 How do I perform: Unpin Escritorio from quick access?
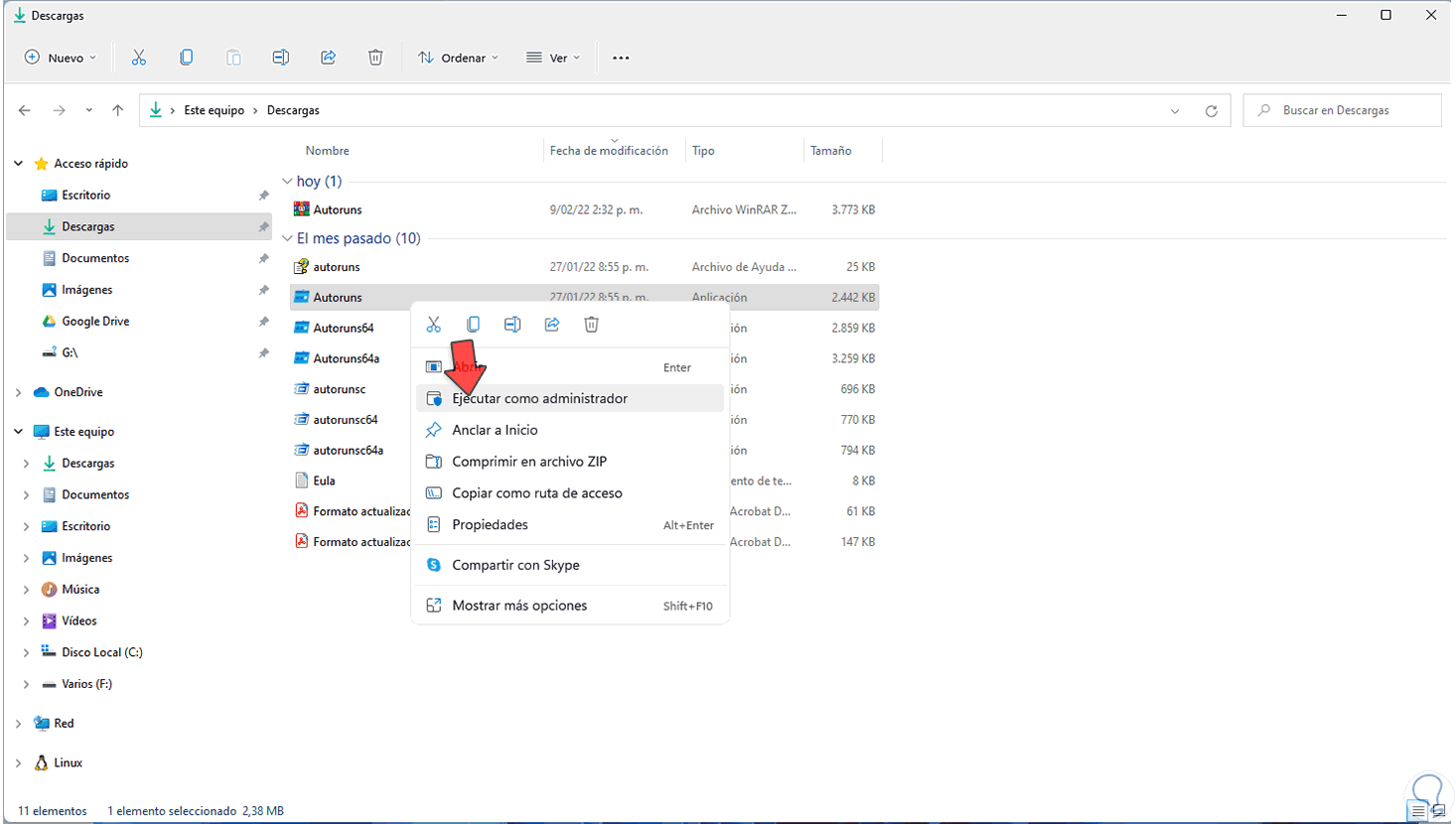coord(263,196)
